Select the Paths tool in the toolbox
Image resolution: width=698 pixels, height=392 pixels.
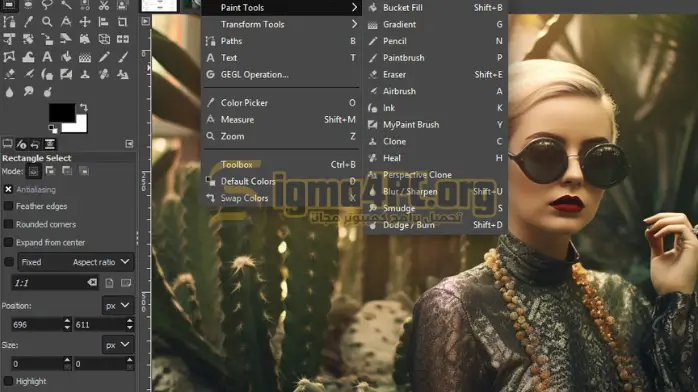click(x=9, y=22)
